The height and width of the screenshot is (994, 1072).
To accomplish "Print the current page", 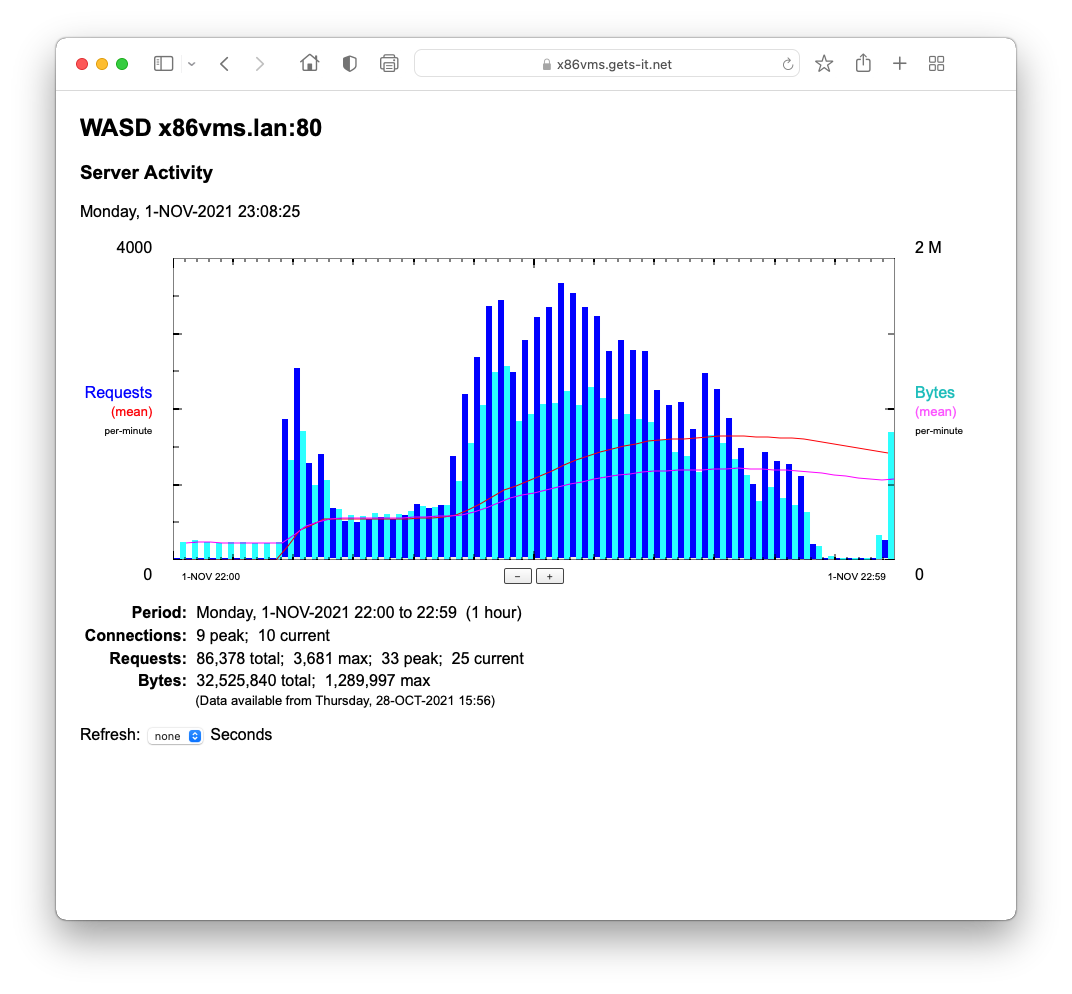I will coord(389,64).
